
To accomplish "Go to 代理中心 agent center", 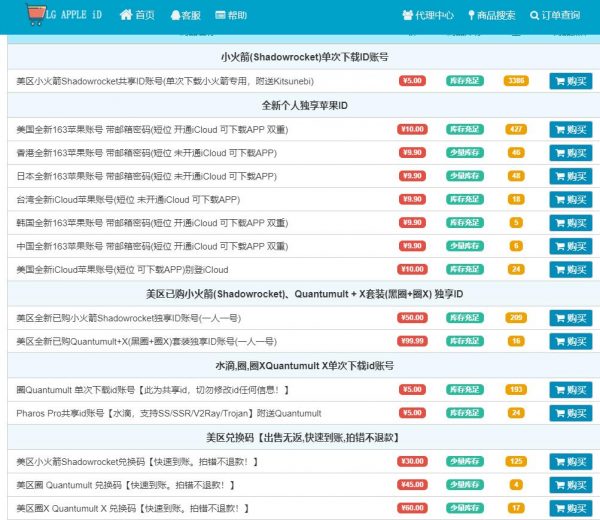I will 428,15.
